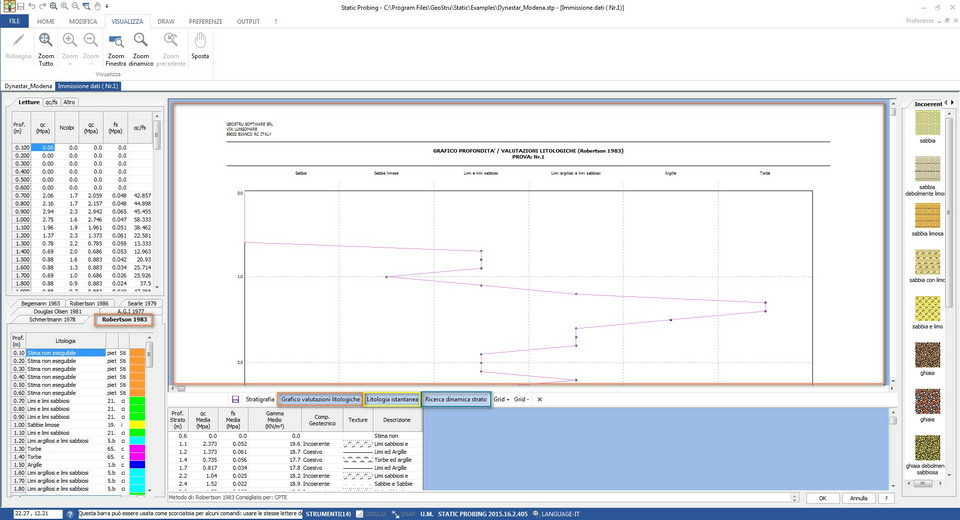Save using quick access floppy icon
This screenshot has height=520, width=960.
(x=21, y=6)
